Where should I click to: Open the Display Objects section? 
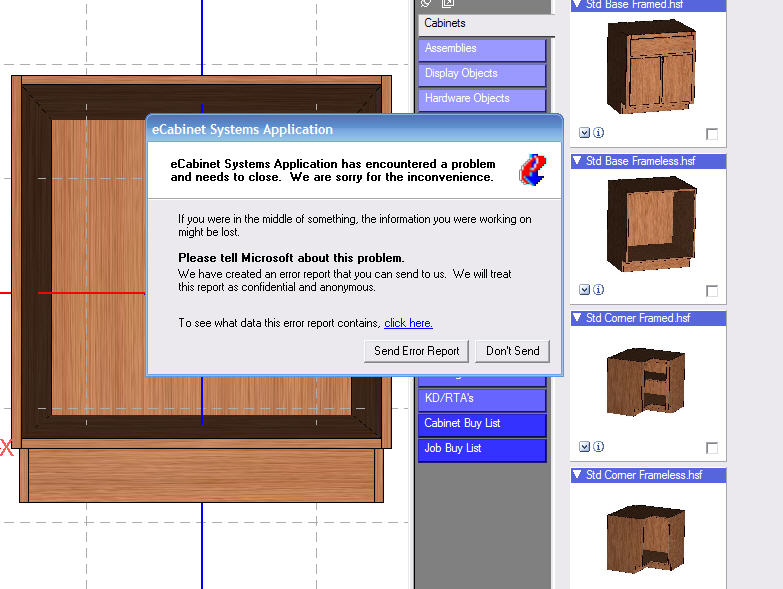(x=482, y=74)
